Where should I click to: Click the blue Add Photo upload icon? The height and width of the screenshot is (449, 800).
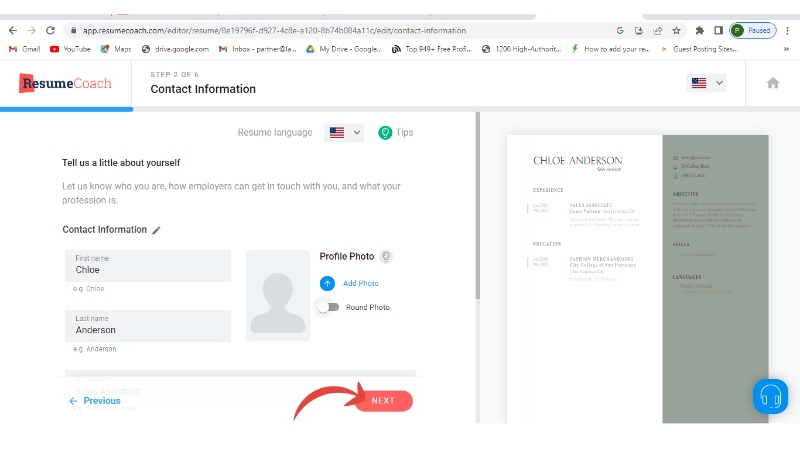tap(327, 283)
